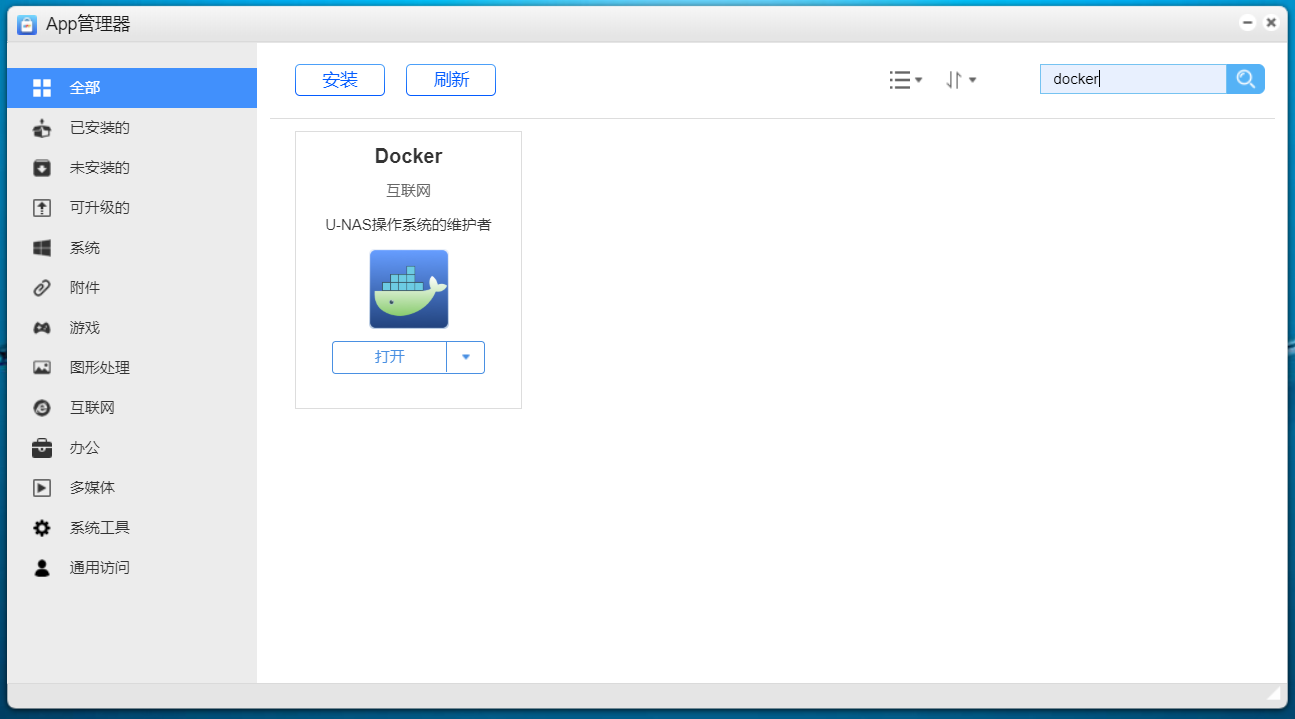Select the 图形处理 category
Viewport: 1295px width, 719px height.
pos(99,368)
